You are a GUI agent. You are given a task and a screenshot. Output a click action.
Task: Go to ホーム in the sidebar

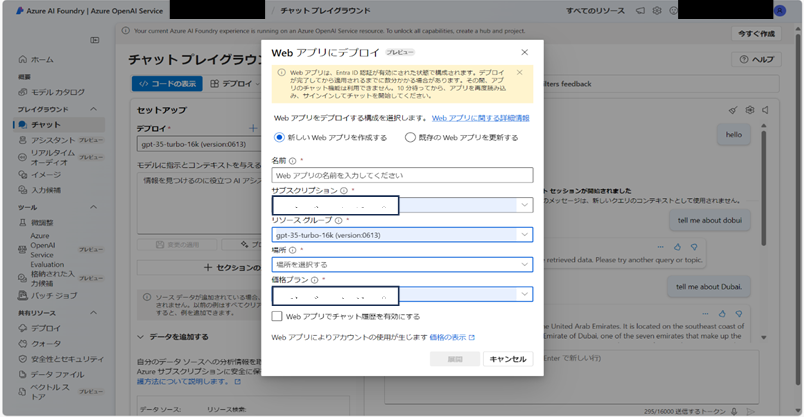tap(36, 59)
